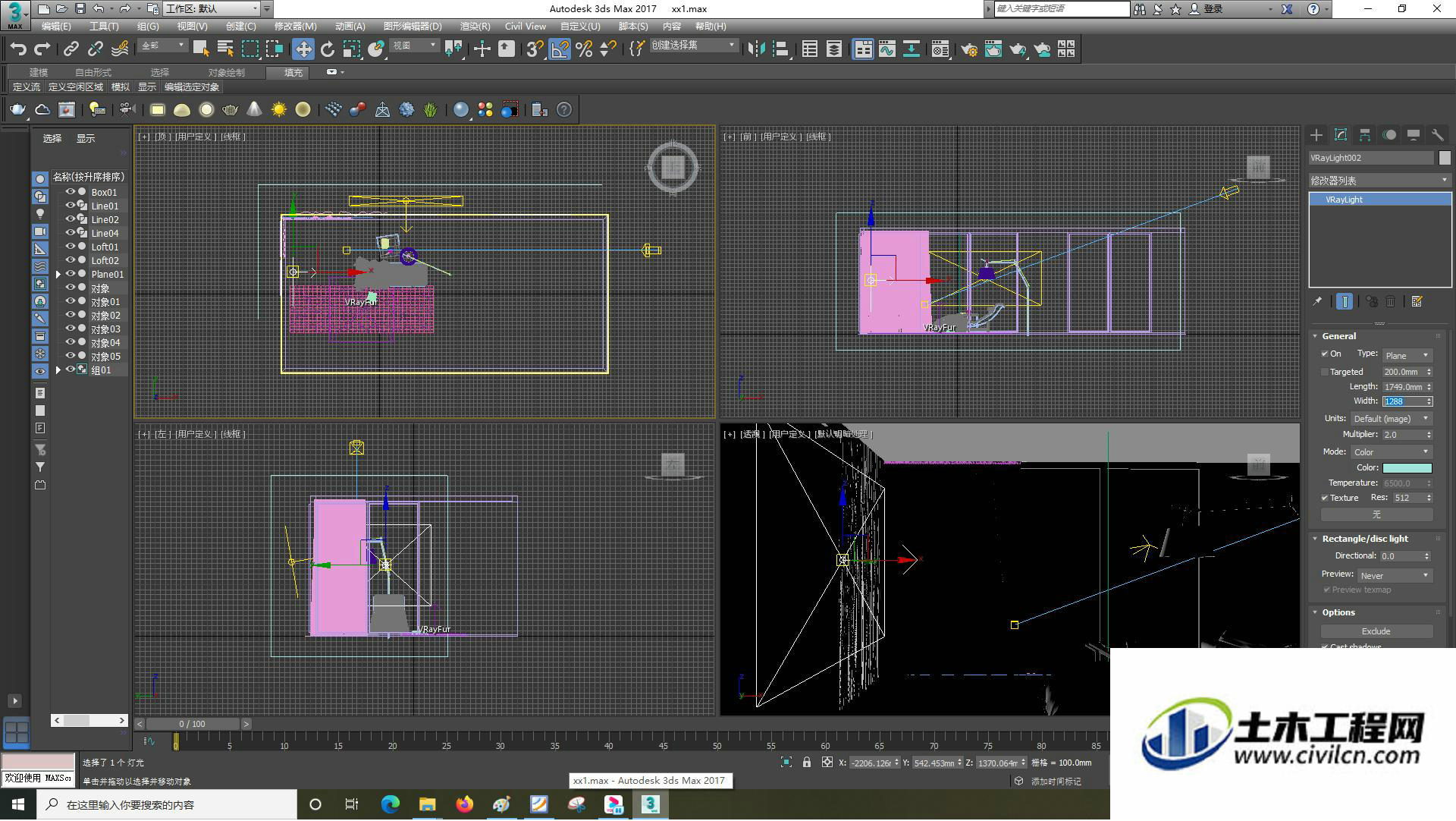Viewport: 1456px width, 821px height.
Task: Open the light Type dropdown
Action: point(1407,356)
